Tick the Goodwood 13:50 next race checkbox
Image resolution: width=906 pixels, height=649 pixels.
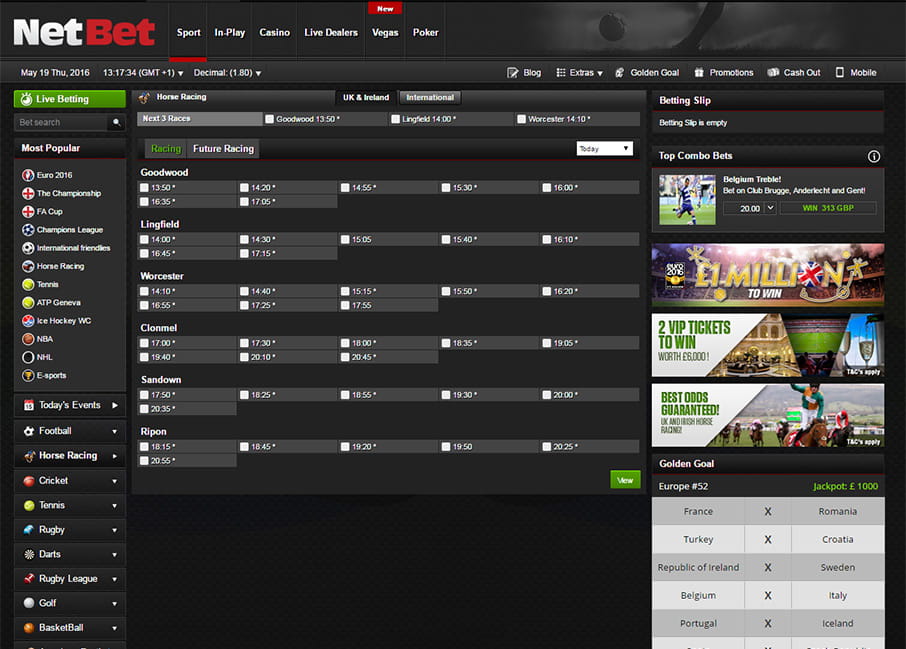(x=269, y=119)
